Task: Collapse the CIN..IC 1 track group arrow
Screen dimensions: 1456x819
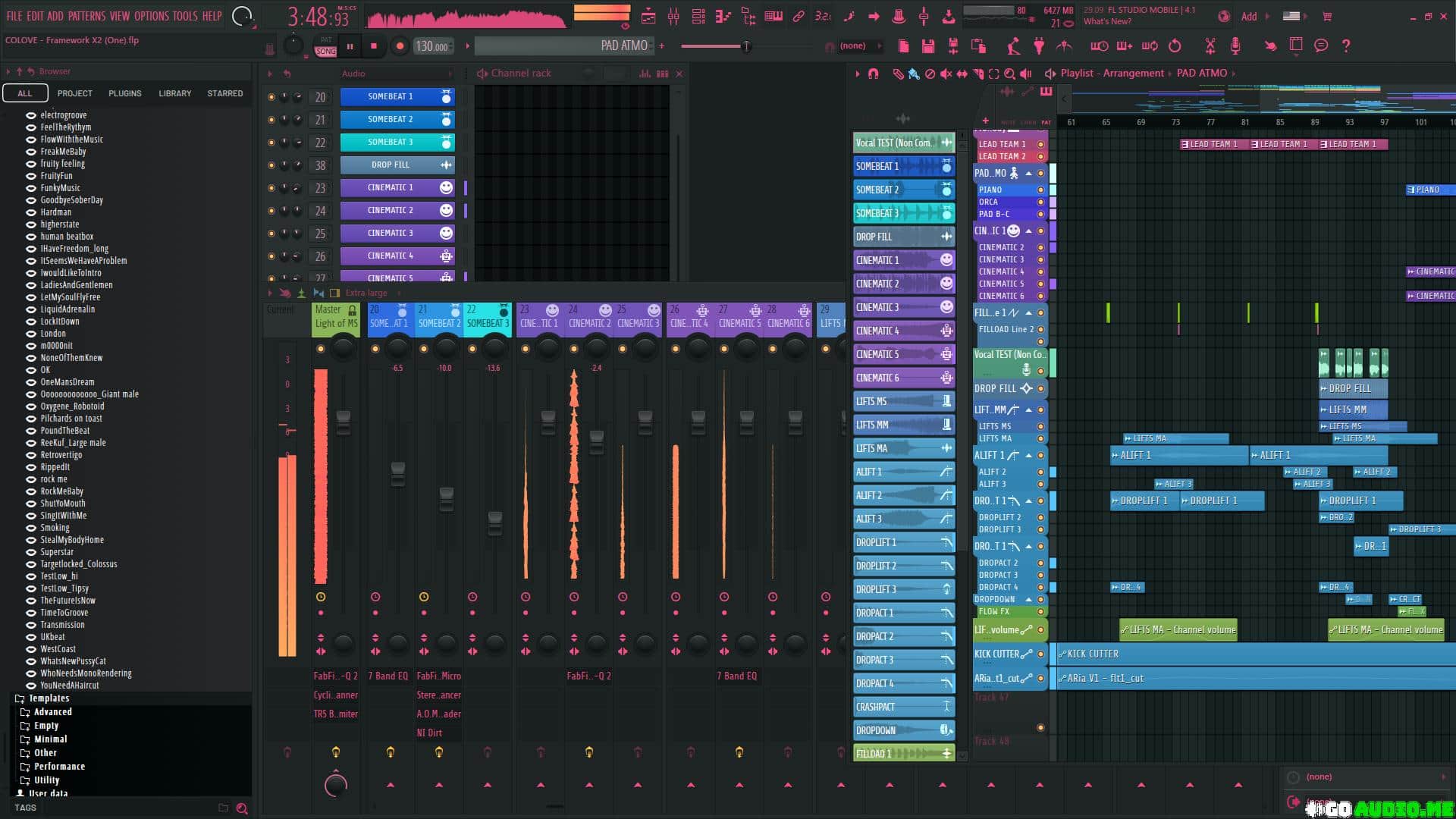Action: [1029, 231]
